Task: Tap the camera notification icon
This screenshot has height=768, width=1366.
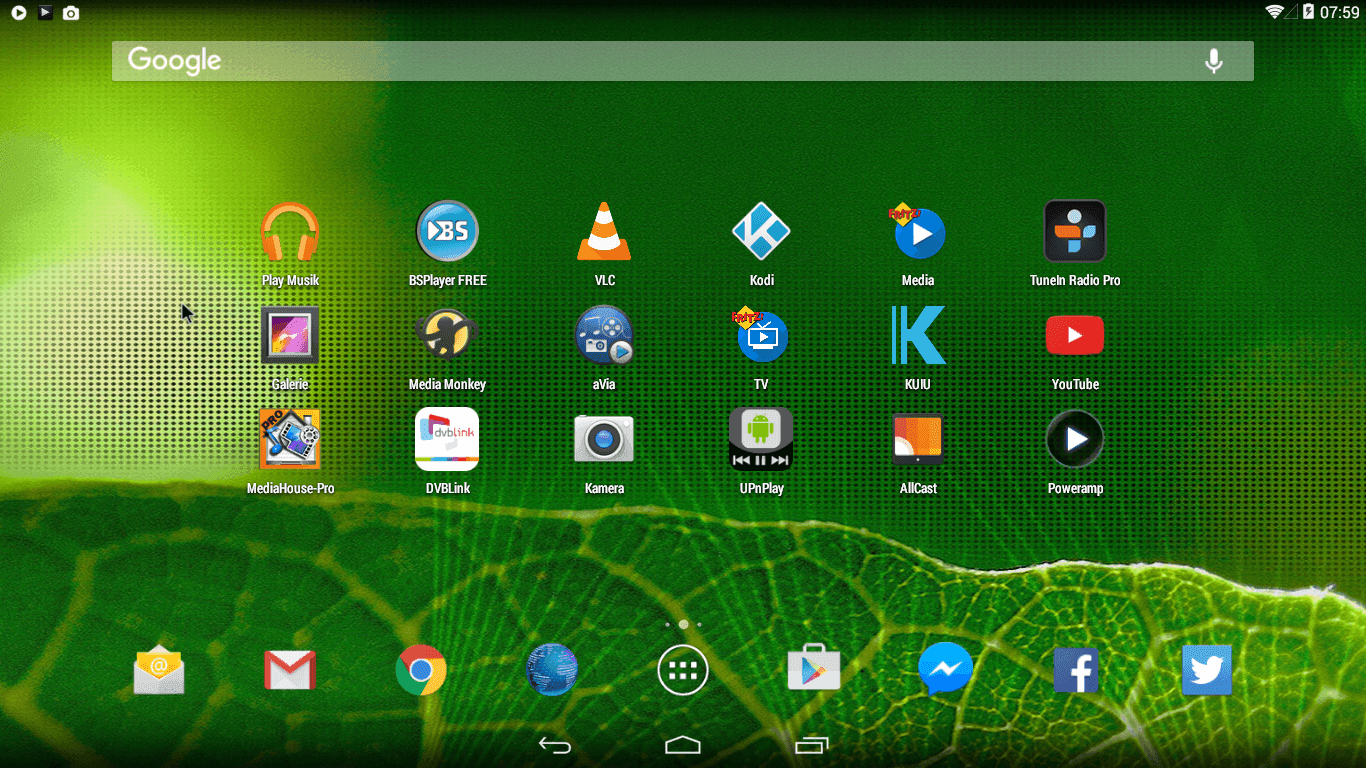Action: [x=71, y=13]
